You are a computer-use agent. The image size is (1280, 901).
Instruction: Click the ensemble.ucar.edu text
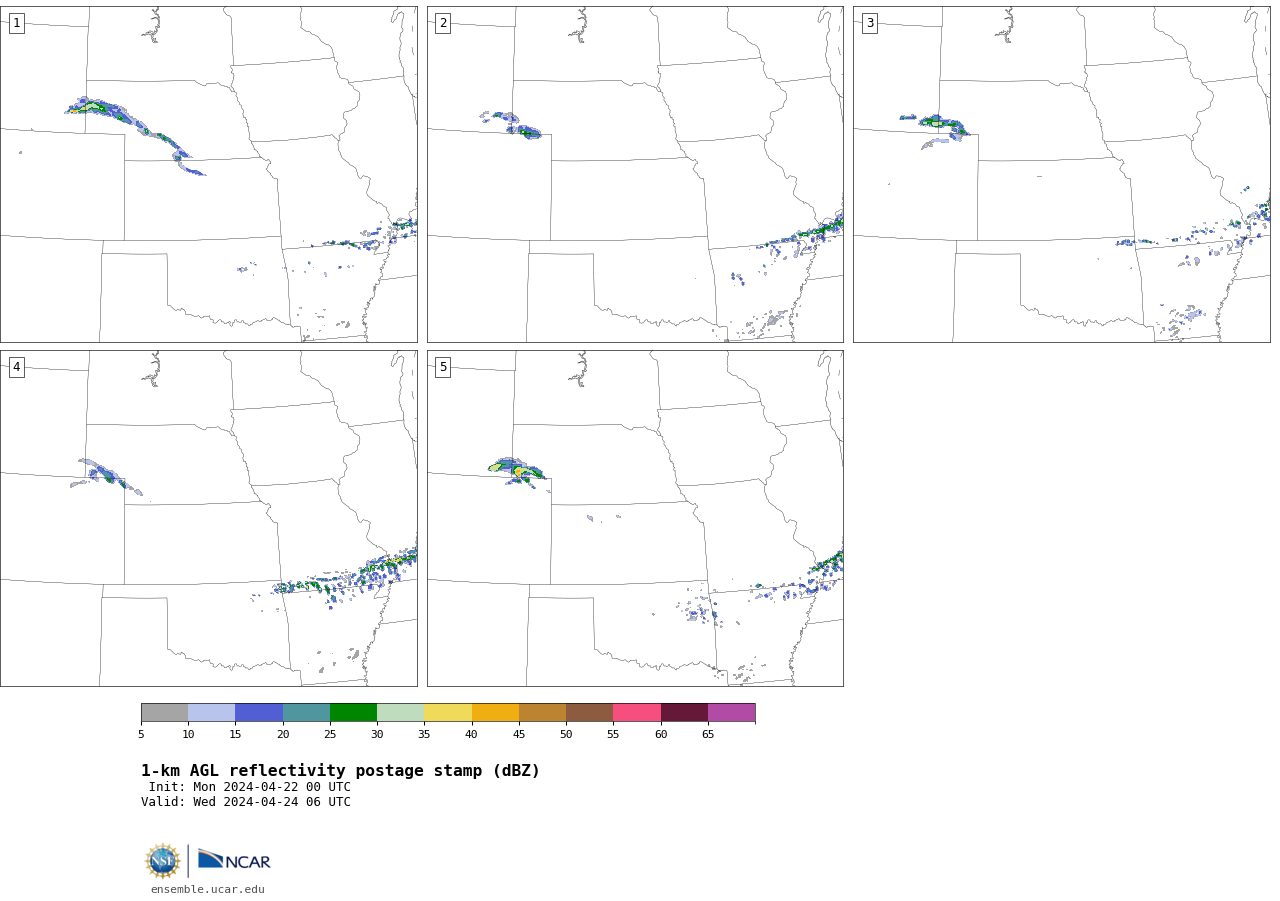[x=208, y=889]
